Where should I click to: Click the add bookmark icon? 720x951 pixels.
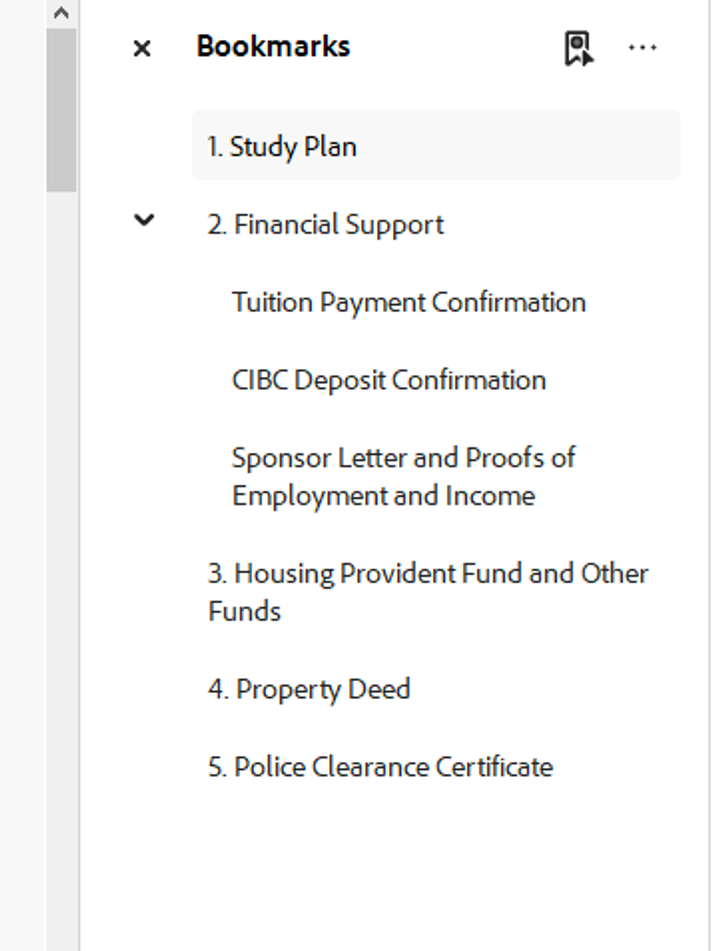[x=578, y=48]
